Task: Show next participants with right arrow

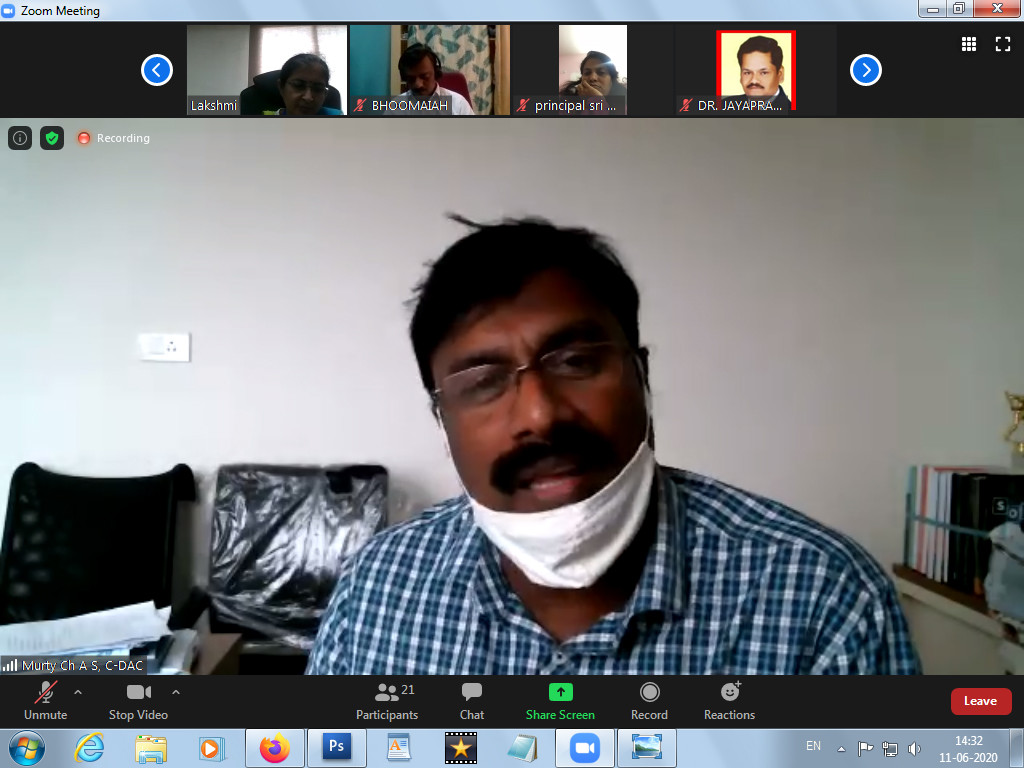Action: (866, 70)
